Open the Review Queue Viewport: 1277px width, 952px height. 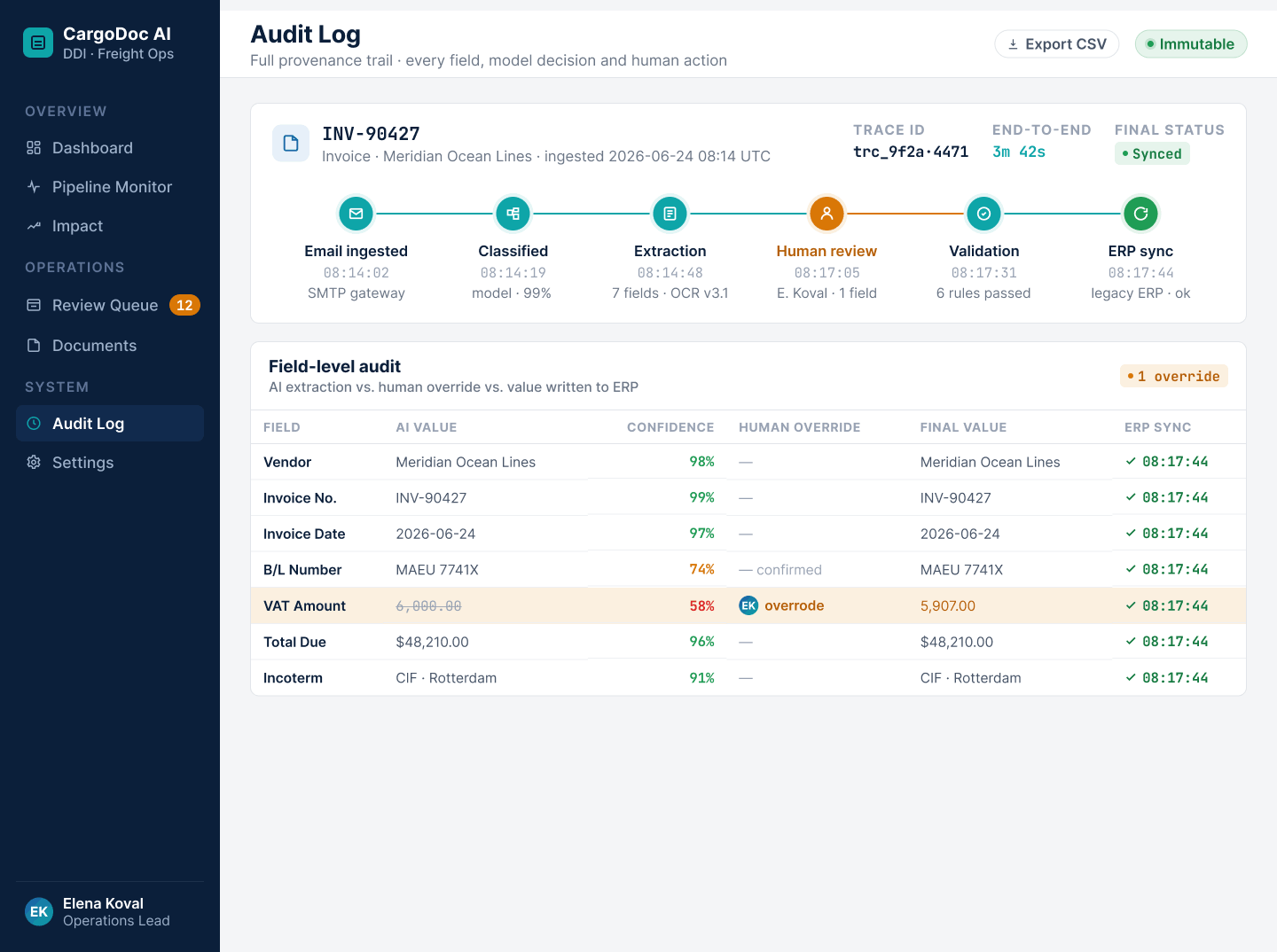(110, 305)
